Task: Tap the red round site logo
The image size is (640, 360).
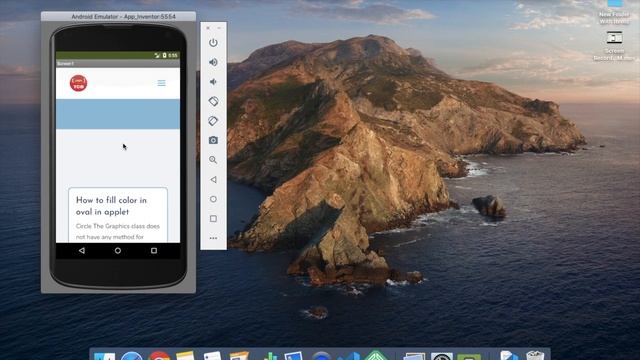Action: pos(78,83)
